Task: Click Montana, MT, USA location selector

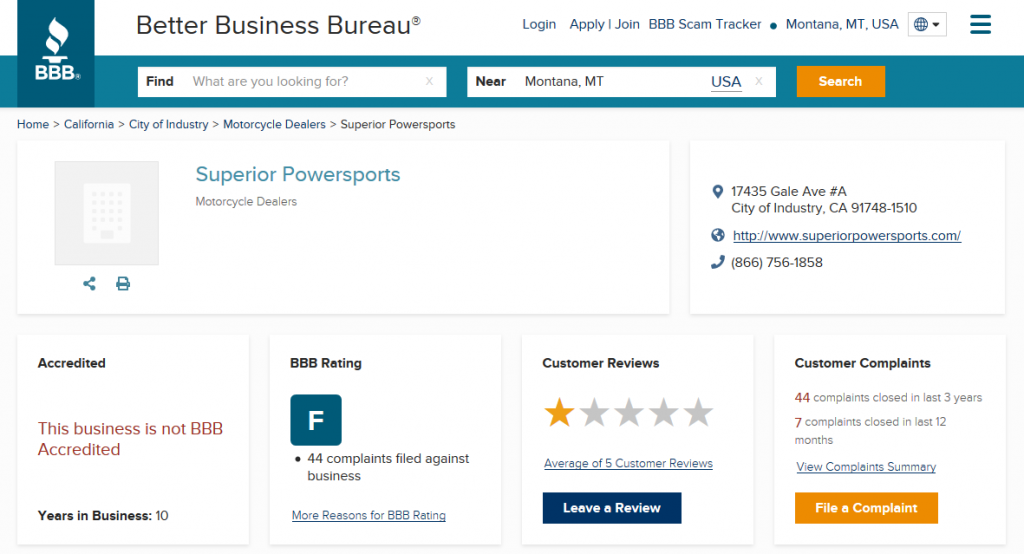Action: (842, 25)
